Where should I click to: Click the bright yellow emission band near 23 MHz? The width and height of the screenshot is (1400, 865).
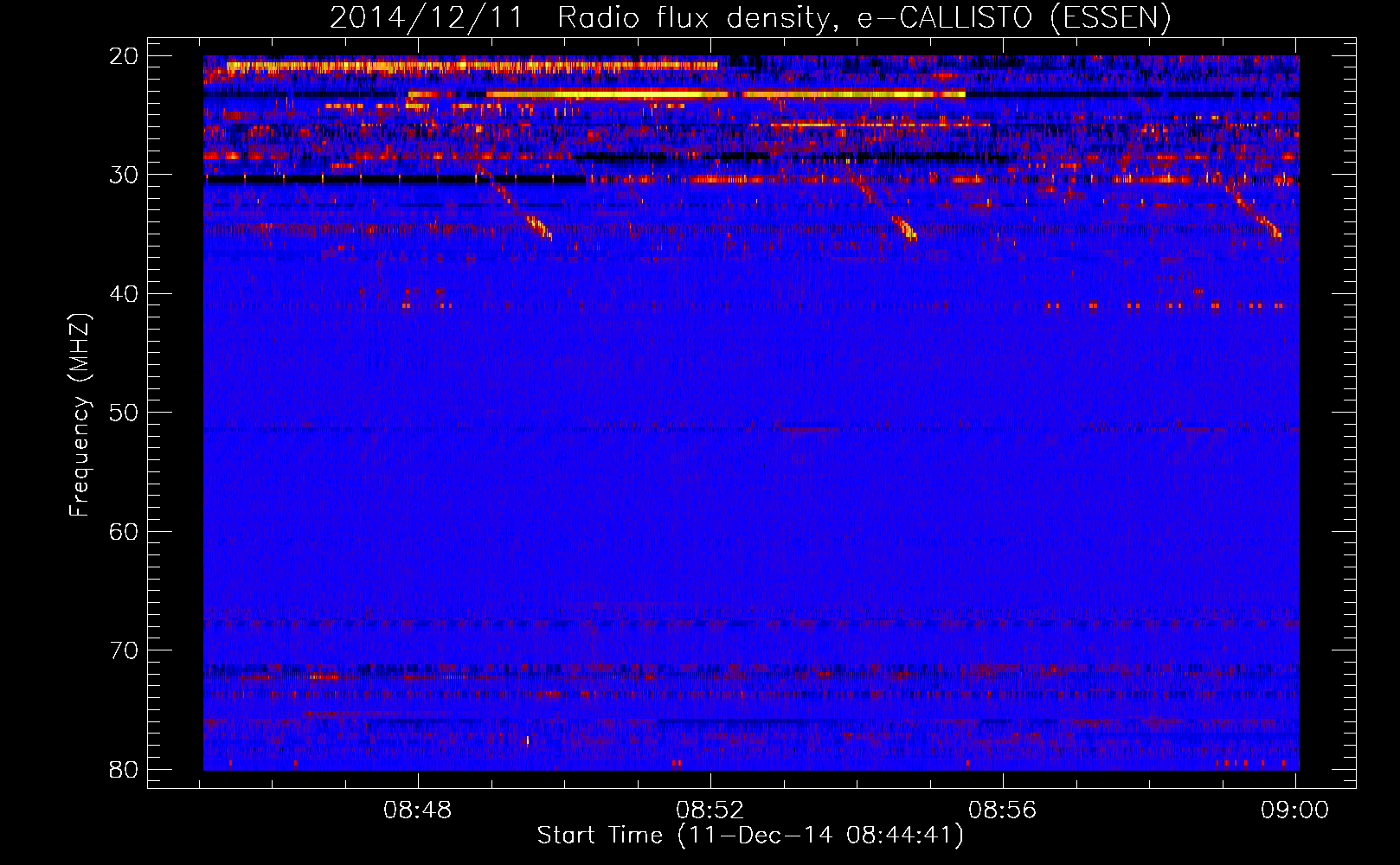pyautogui.click(x=686, y=93)
